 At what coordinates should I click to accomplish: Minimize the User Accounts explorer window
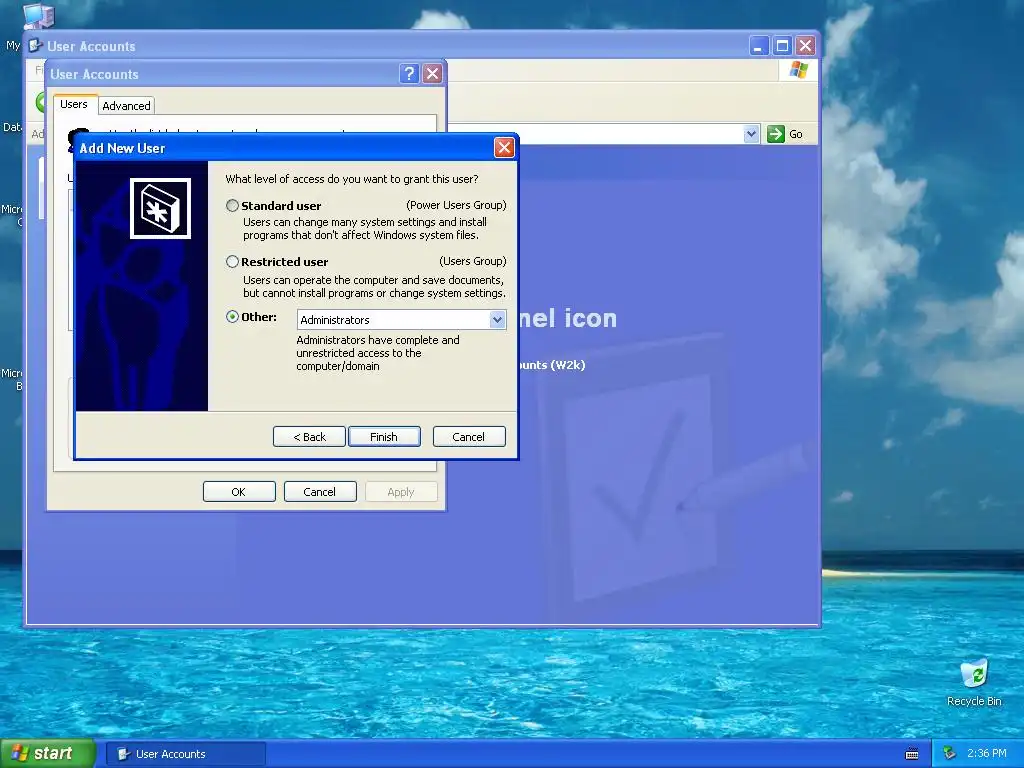click(758, 46)
